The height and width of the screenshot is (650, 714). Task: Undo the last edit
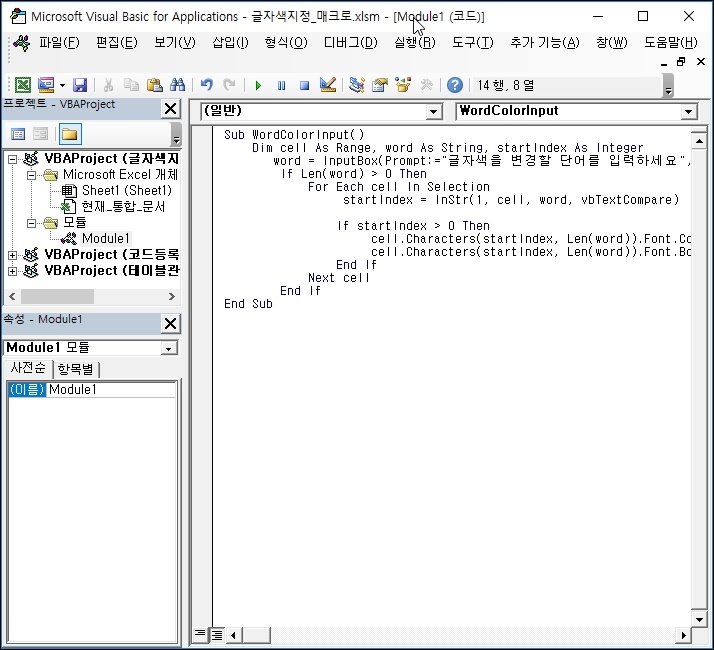point(207,85)
